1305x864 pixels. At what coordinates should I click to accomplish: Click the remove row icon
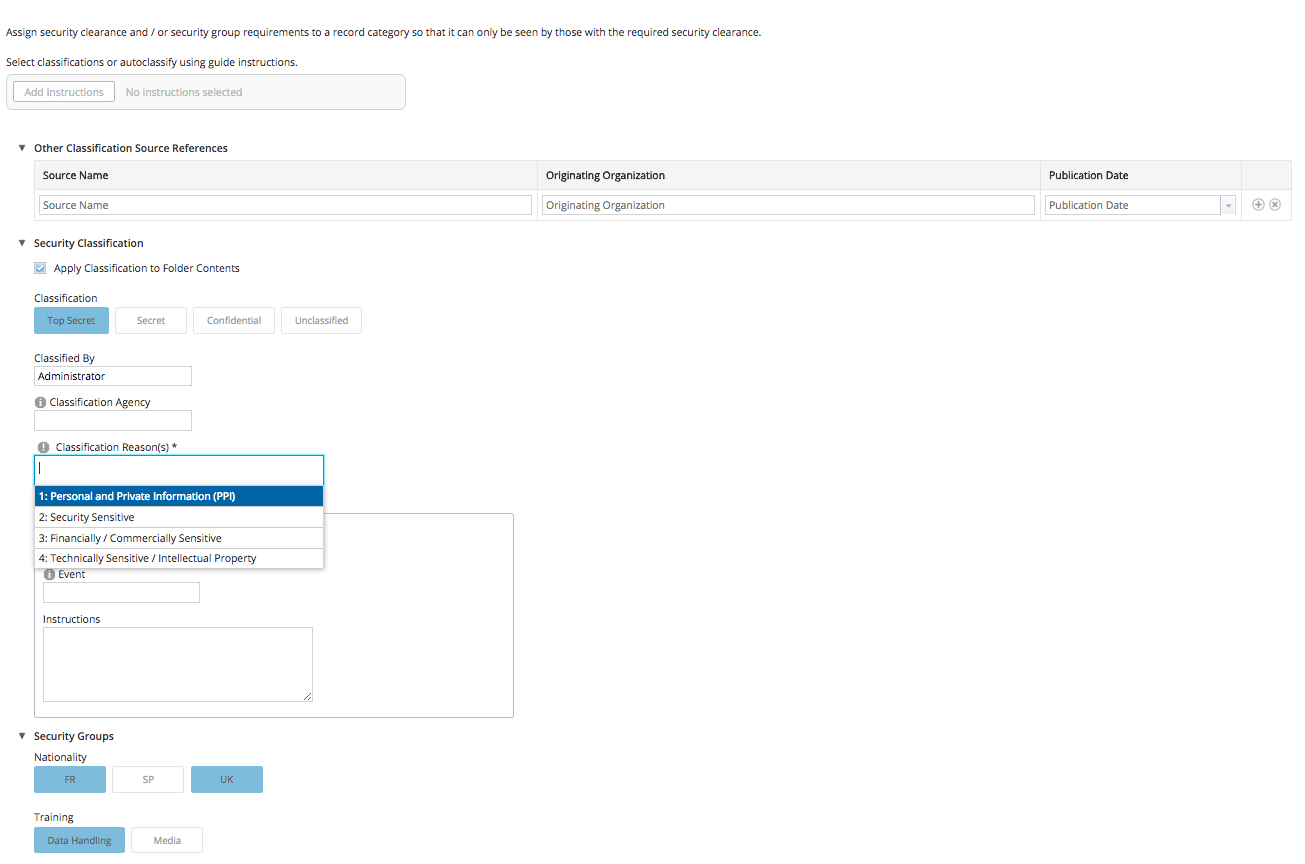(x=1275, y=205)
